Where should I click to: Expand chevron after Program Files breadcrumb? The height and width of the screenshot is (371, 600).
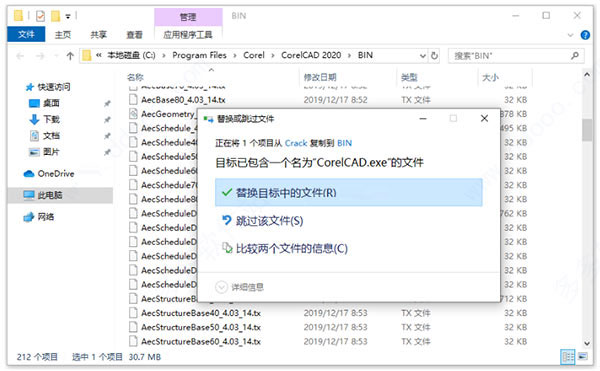[235, 56]
